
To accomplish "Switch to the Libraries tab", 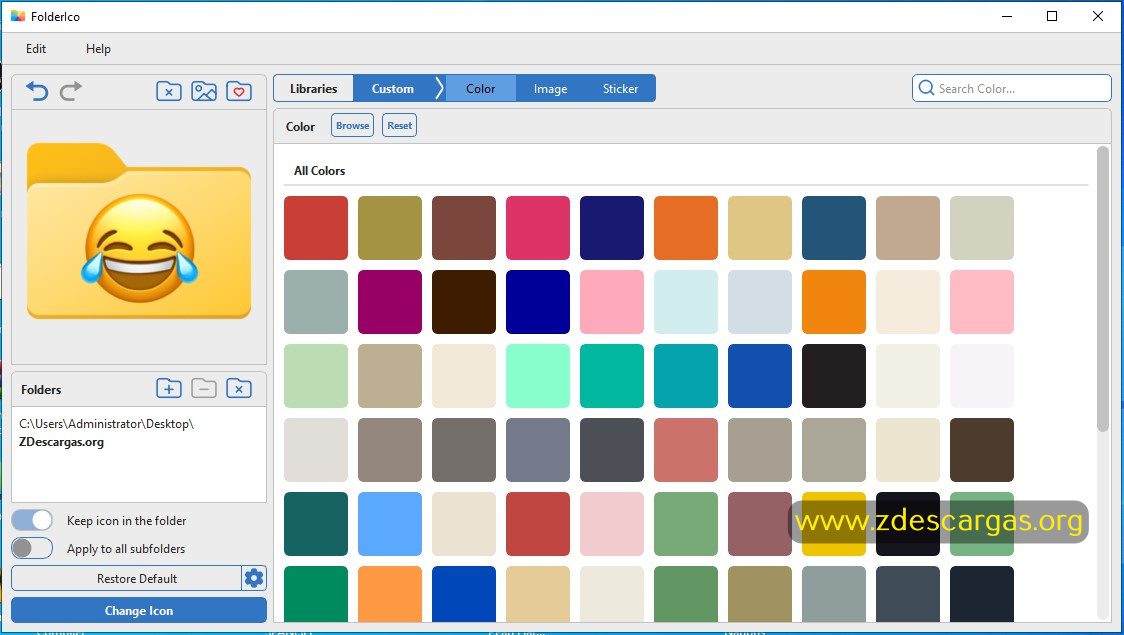I will (313, 88).
